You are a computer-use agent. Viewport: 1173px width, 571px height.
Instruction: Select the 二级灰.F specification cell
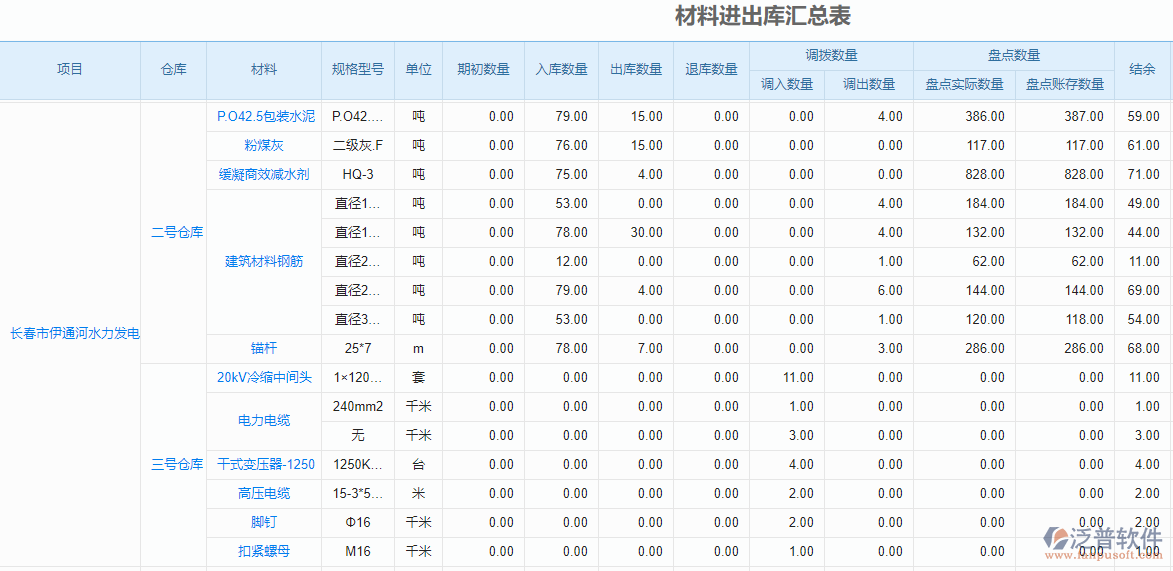pyautogui.click(x=358, y=145)
